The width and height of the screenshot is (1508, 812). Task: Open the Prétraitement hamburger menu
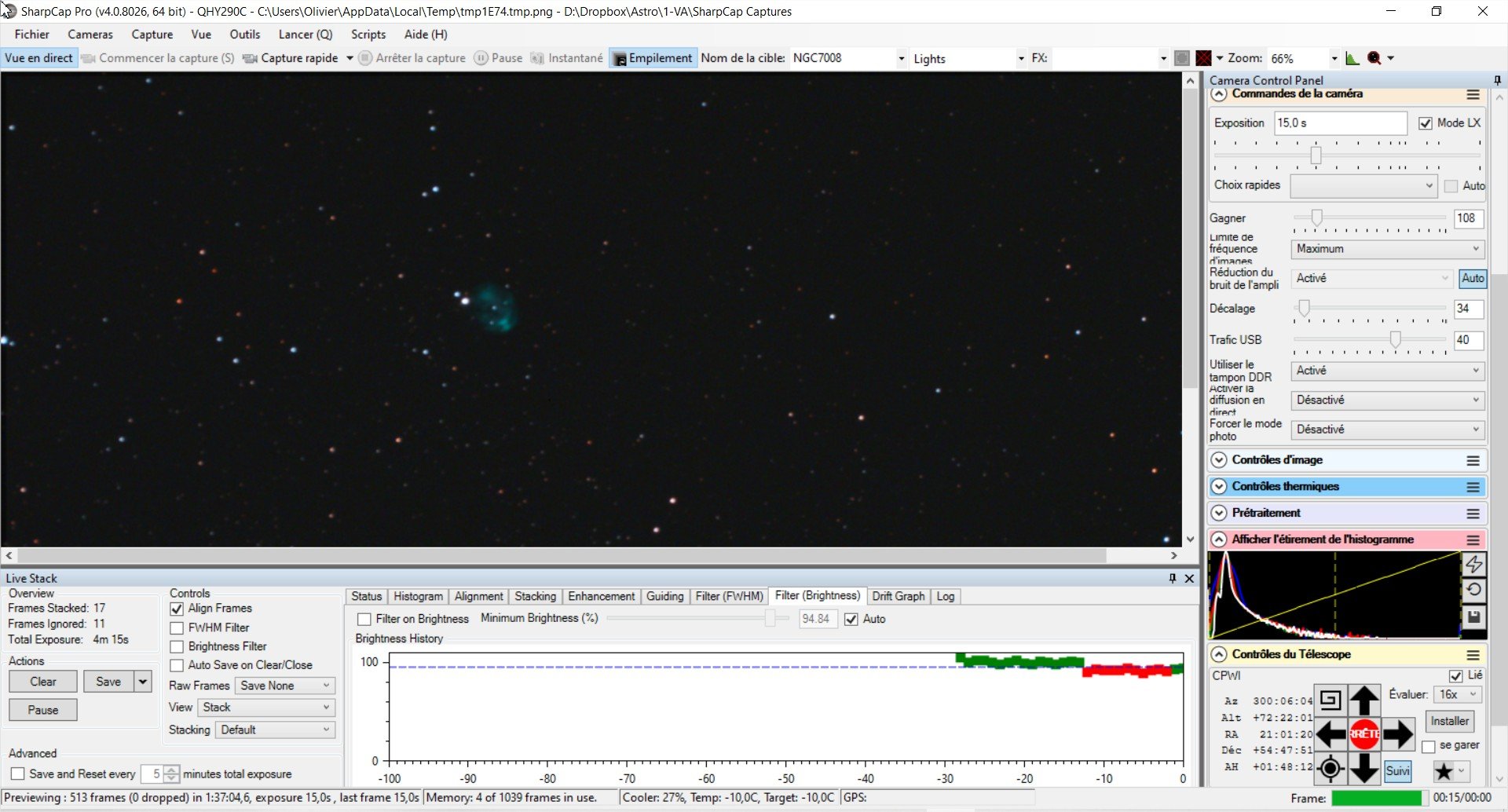click(x=1473, y=514)
